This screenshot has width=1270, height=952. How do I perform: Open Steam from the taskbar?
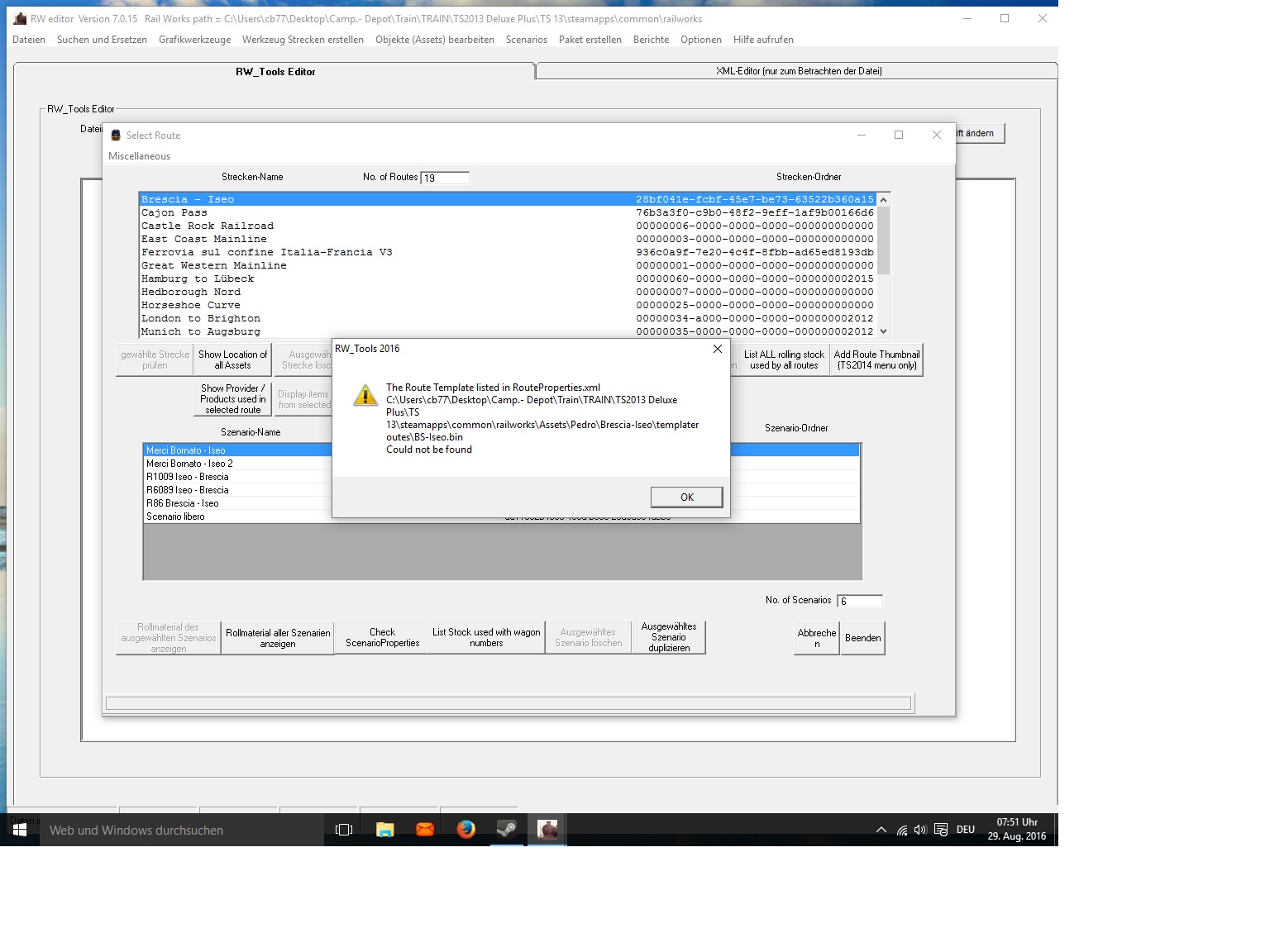click(506, 830)
